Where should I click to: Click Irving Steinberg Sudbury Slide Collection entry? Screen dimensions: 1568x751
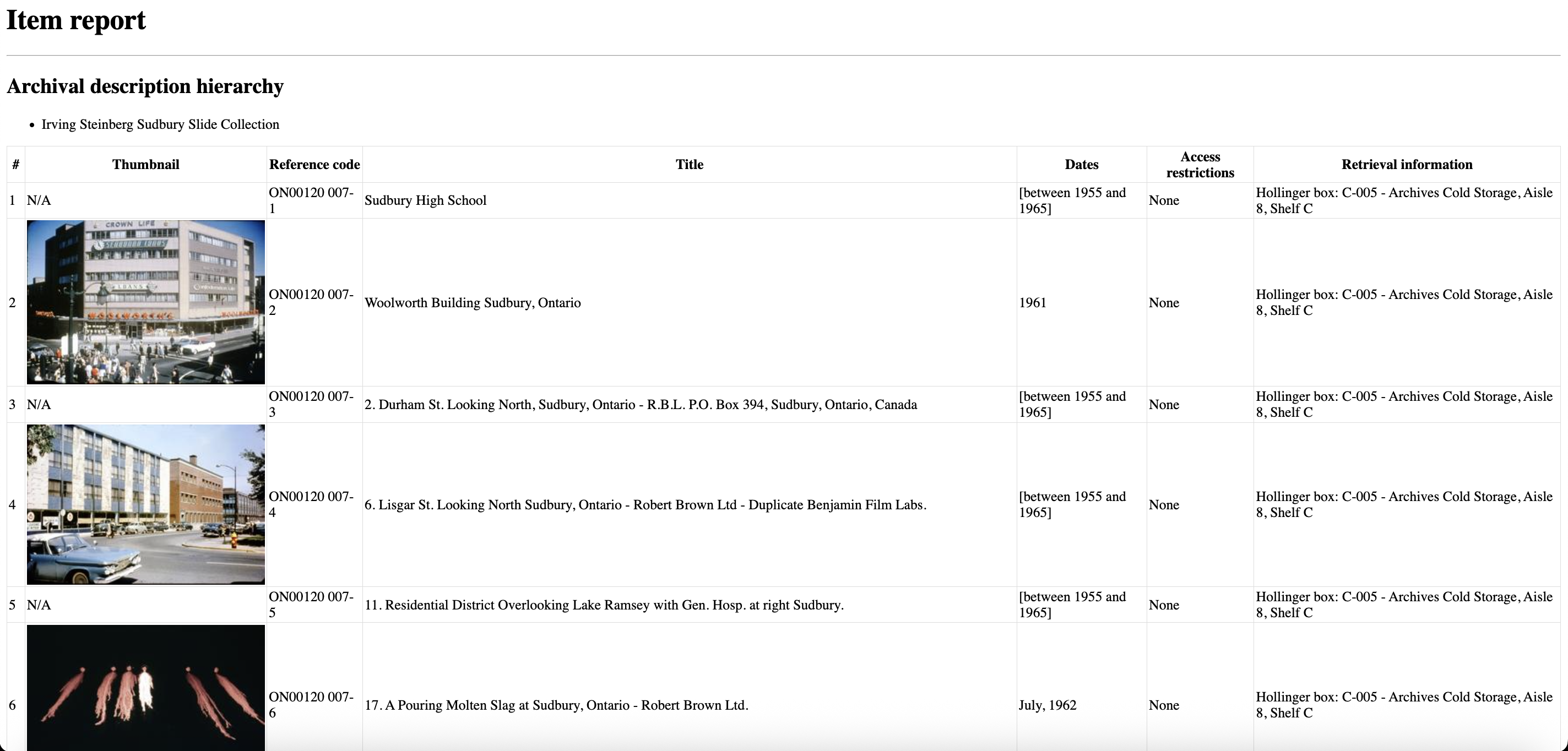[x=160, y=124]
